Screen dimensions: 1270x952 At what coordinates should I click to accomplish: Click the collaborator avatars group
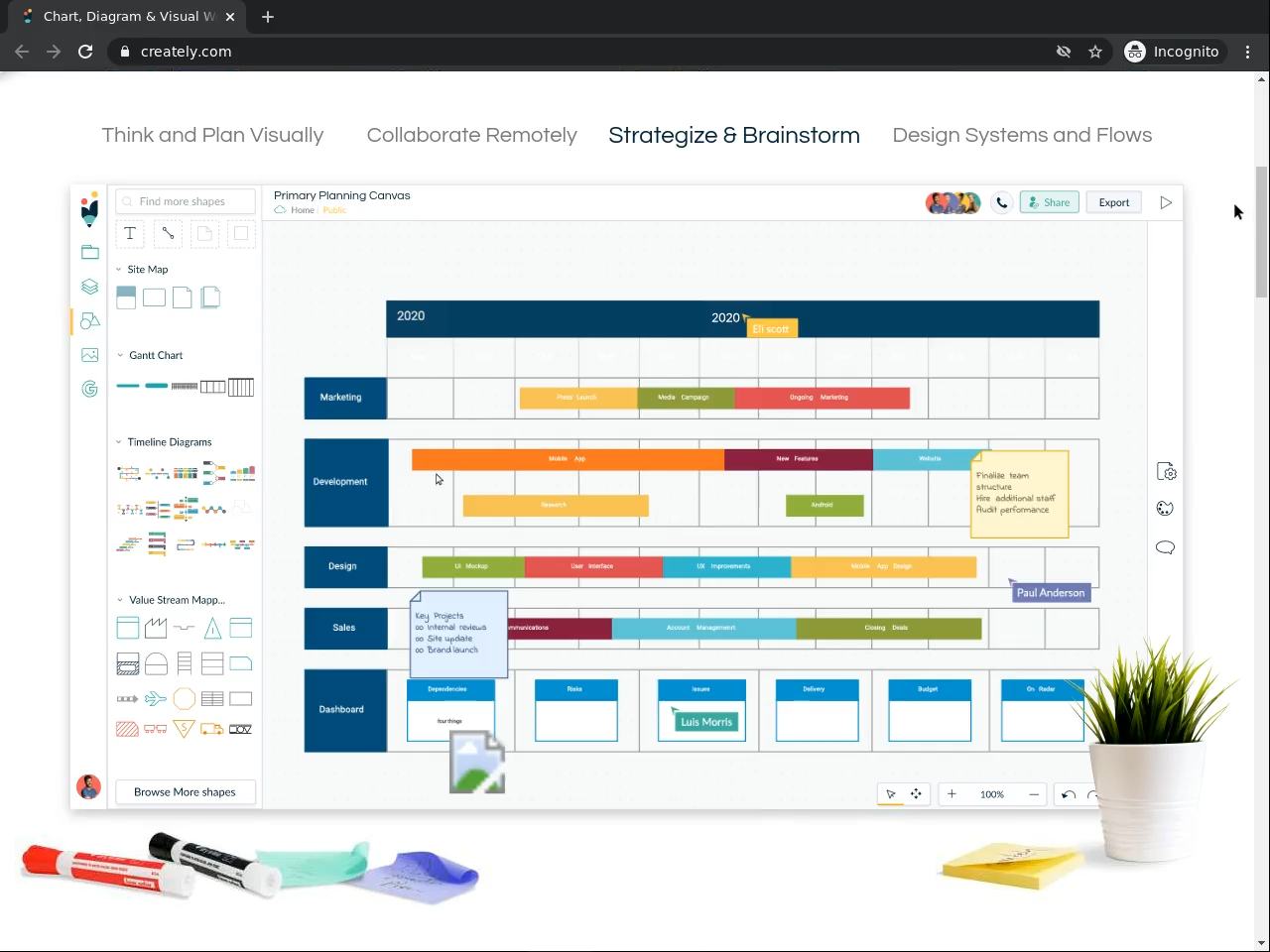click(x=953, y=203)
